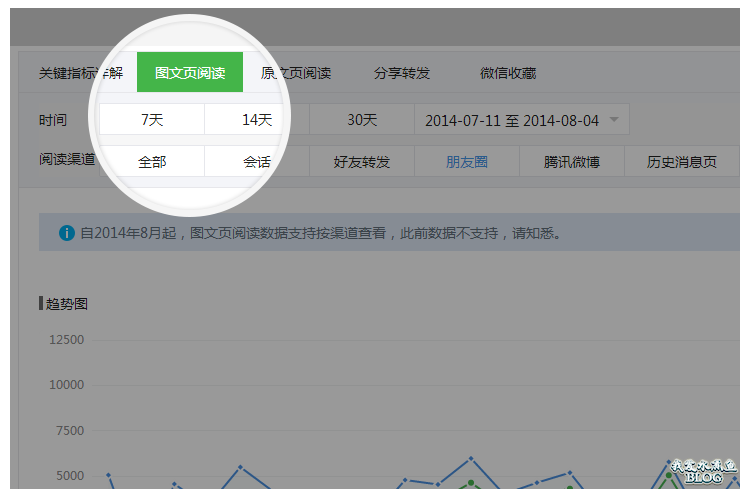Open the 原文页阅读 tab
This screenshot has width=750, height=497.
[296, 73]
